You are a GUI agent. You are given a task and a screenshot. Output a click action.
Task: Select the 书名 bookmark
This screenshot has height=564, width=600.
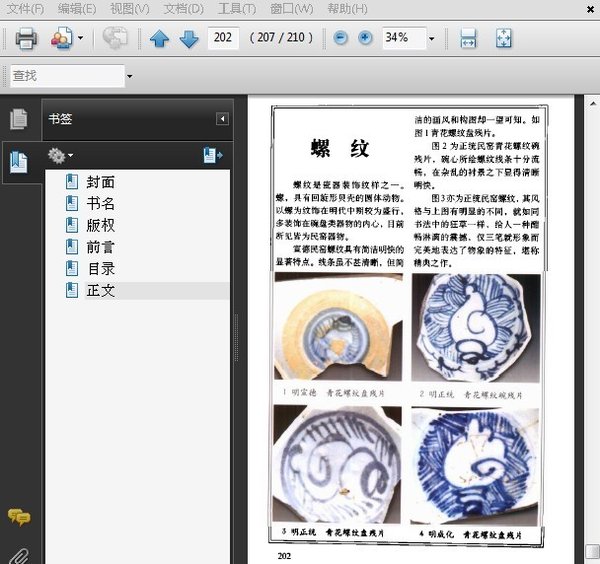(x=100, y=204)
